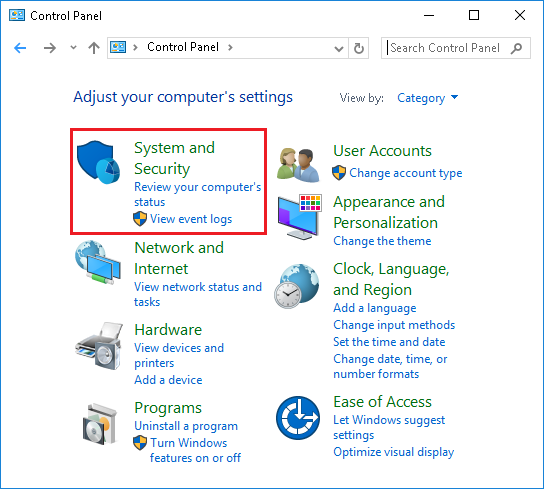
Task: Click the up arrow to parent folder
Action: (x=94, y=48)
